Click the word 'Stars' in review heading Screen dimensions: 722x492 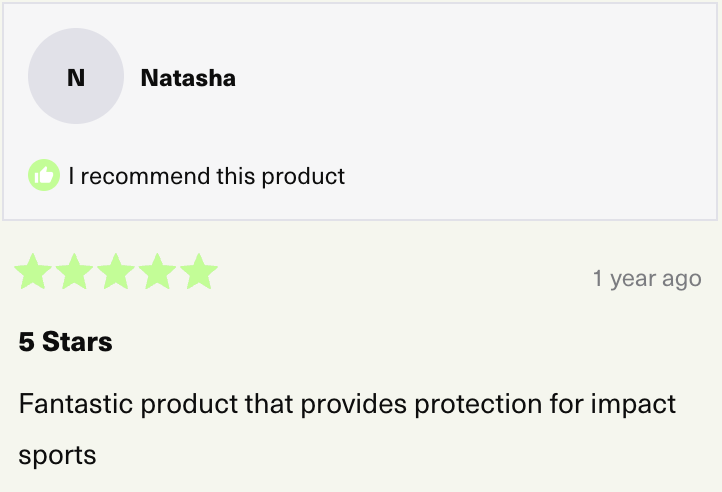point(77,342)
